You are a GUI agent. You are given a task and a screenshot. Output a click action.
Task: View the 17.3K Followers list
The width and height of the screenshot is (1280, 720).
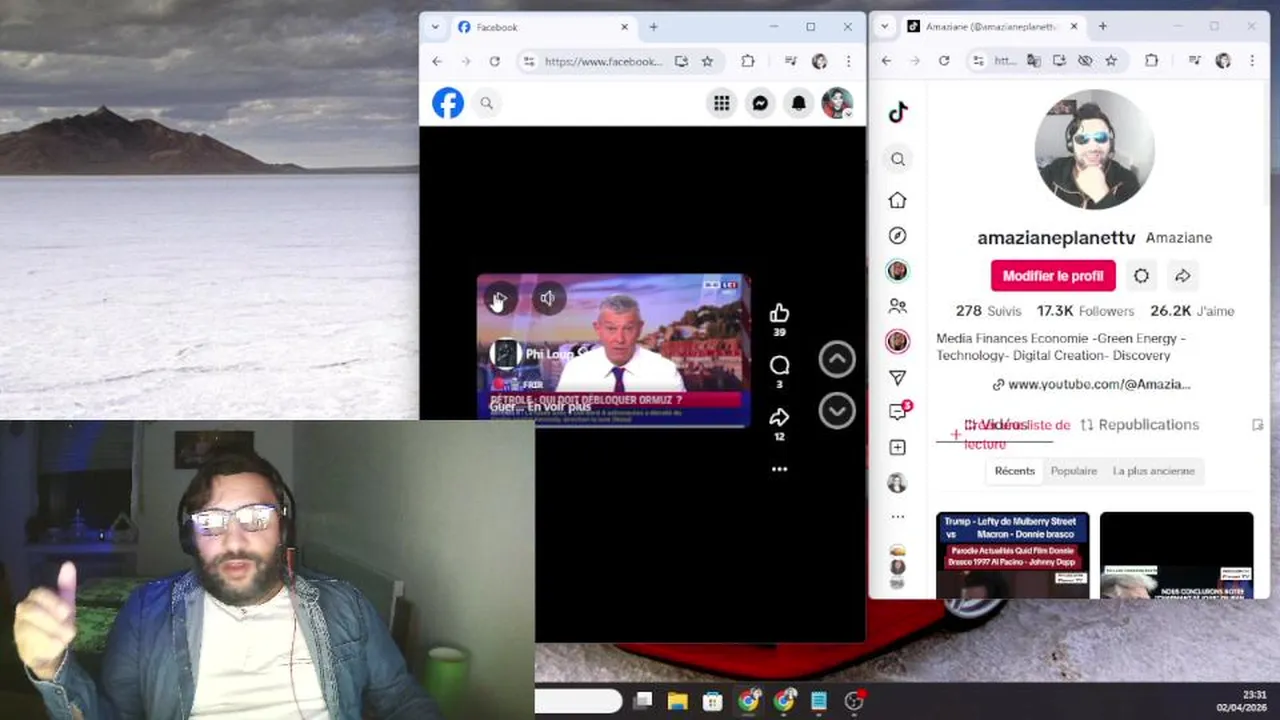1085,311
